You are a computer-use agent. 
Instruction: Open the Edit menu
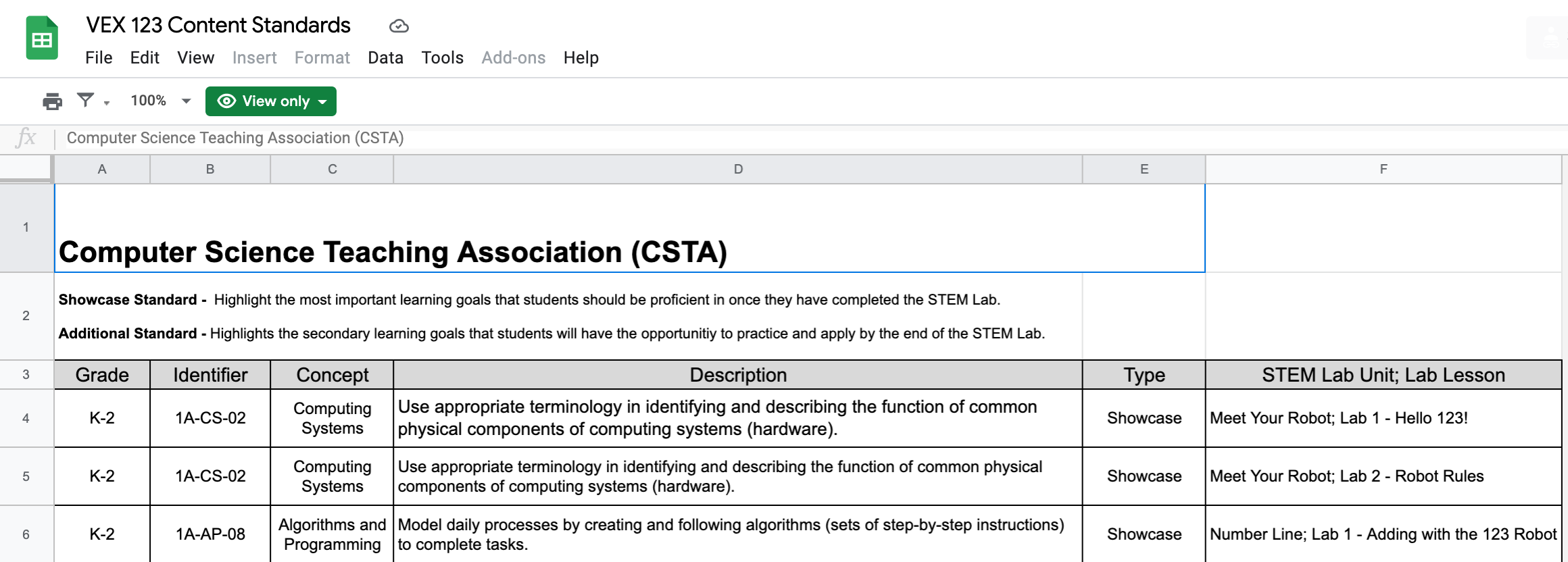pyautogui.click(x=144, y=57)
